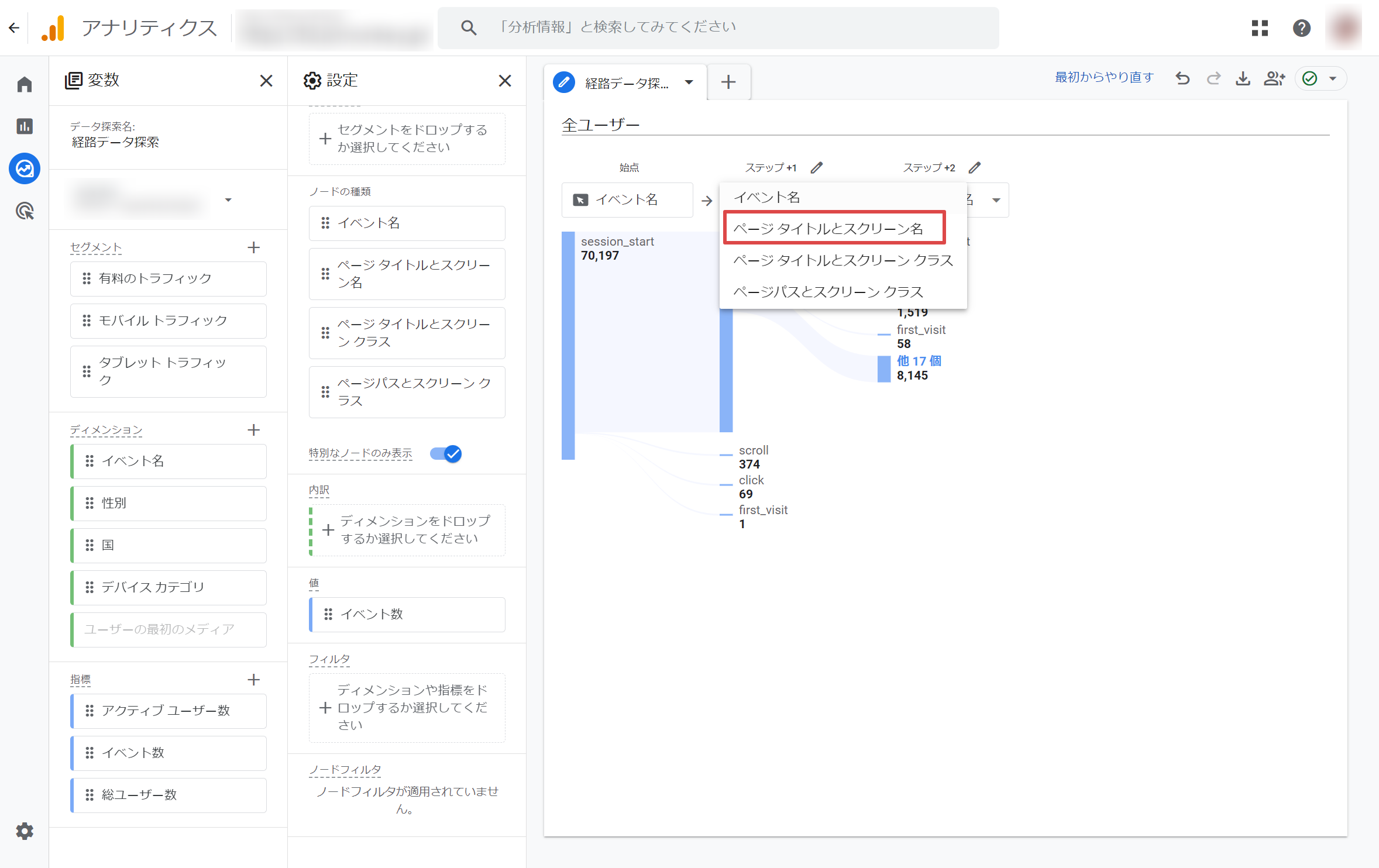Select タブレット トラフィック segment
The width and height of the screenshot is (1379, 868).
(x=168, y=371)
